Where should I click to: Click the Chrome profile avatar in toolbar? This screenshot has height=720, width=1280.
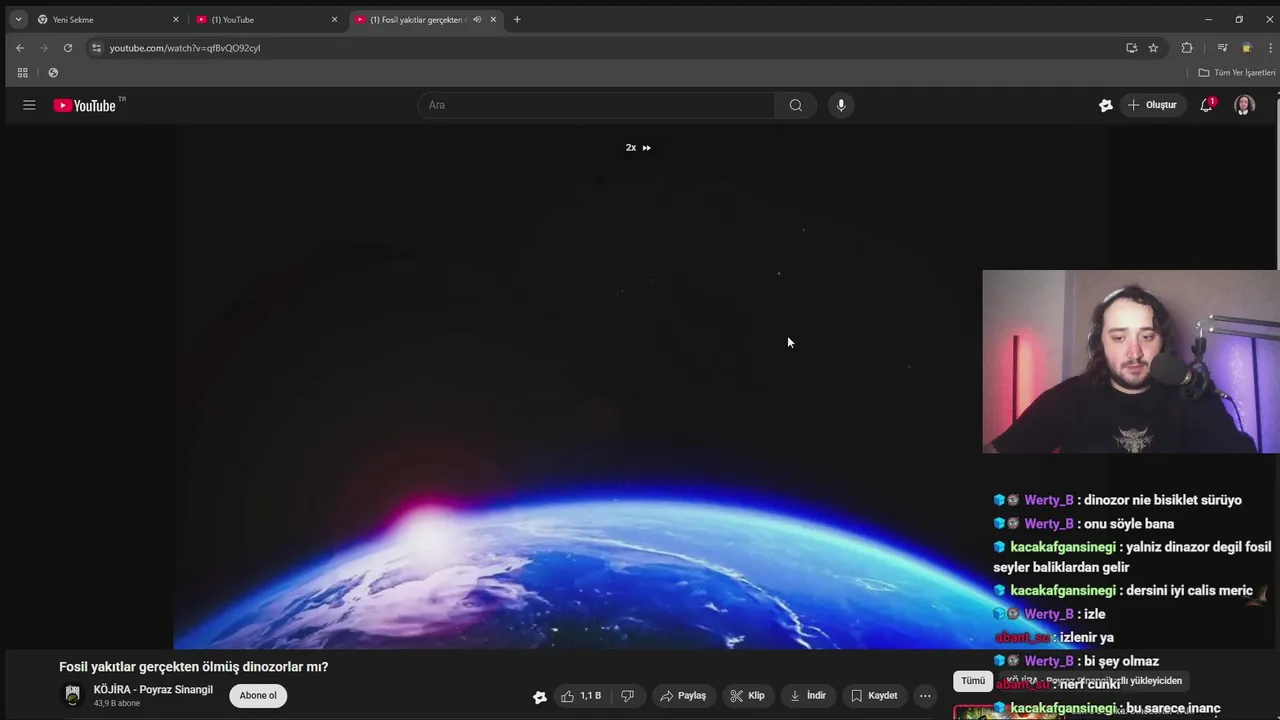click(1246, 48)
